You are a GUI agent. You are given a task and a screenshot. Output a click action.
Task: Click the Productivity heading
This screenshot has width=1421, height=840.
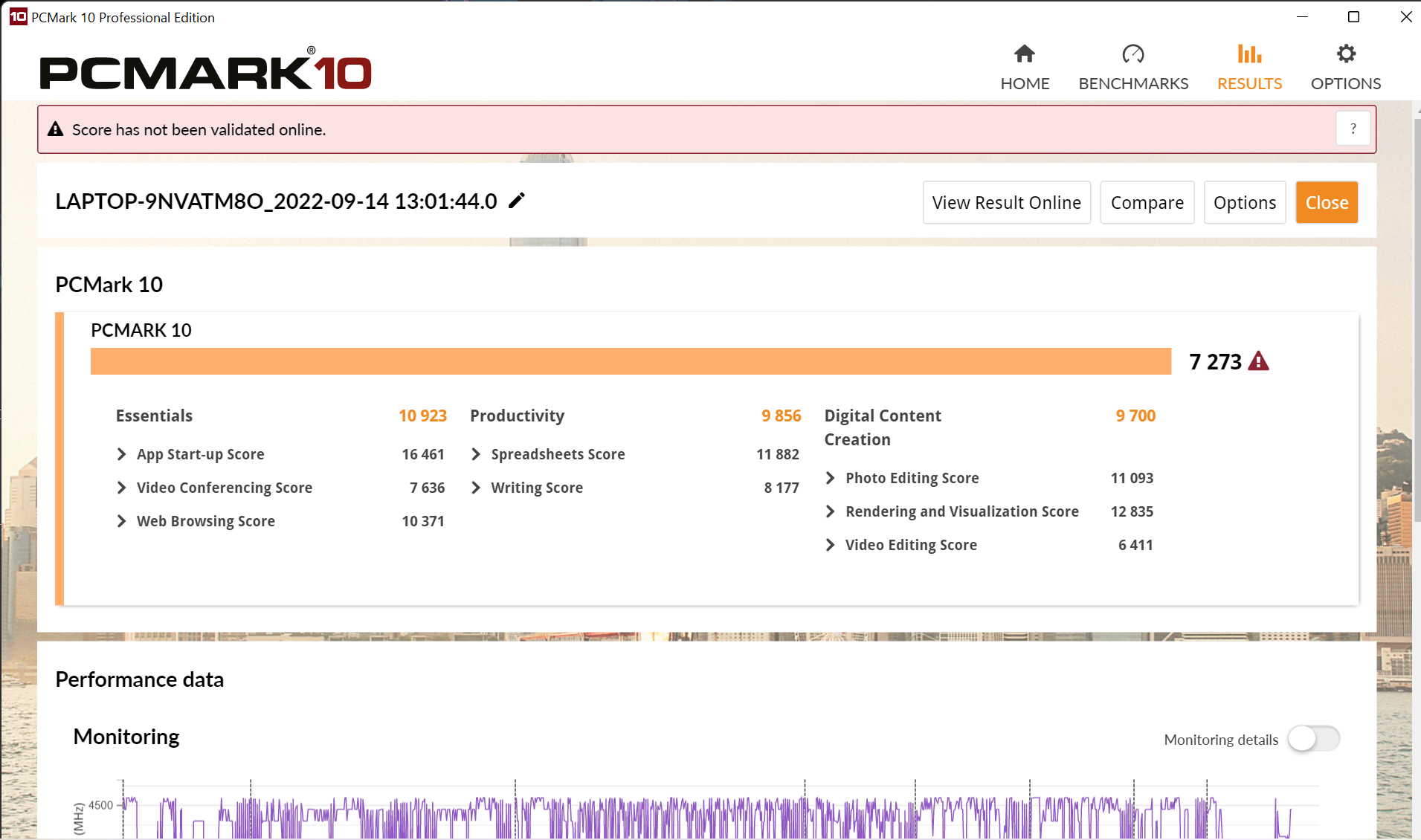tap(517, 416)
